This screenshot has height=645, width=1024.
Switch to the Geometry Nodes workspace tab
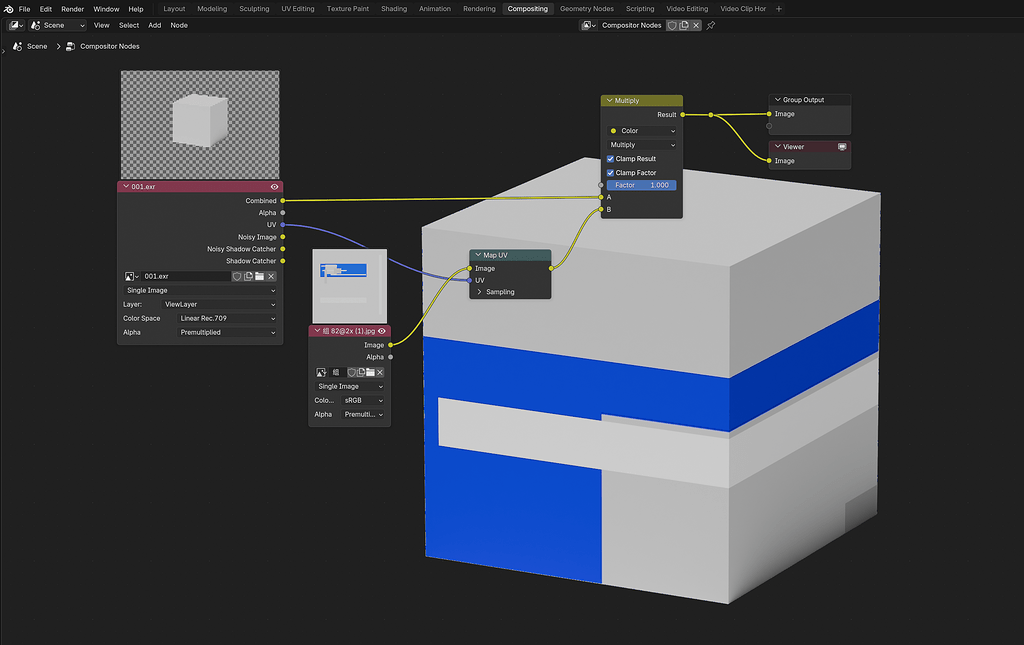pyautogui.click(x=586, y=8)
